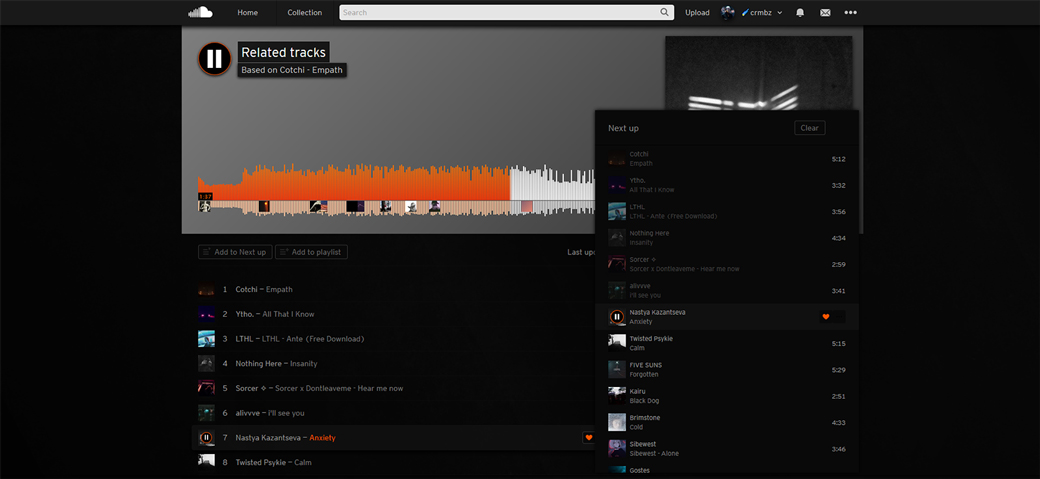Click LTHL artwork thumbnail in track list

coord(206,338)
